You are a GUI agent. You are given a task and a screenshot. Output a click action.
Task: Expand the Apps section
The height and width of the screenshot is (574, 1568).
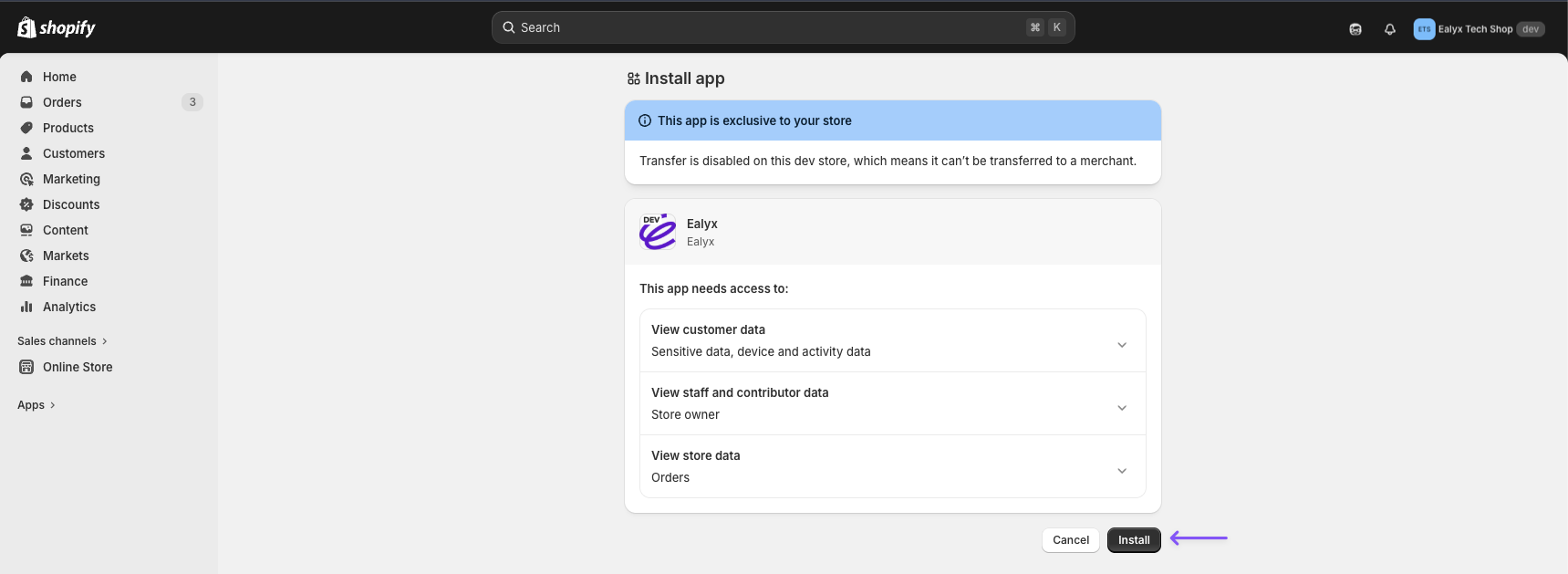pos(36,405)
